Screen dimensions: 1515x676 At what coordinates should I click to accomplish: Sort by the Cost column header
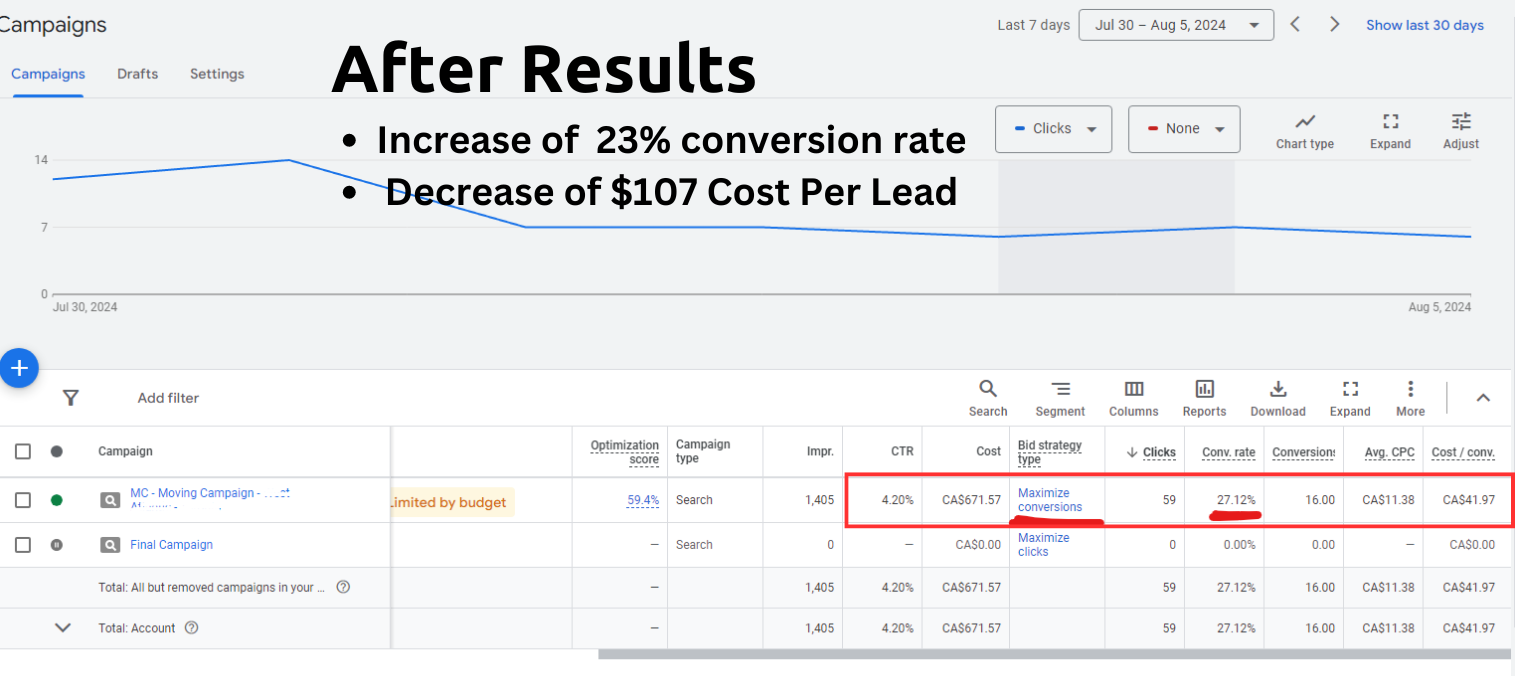pyautogui.click(x=988, y=452)
